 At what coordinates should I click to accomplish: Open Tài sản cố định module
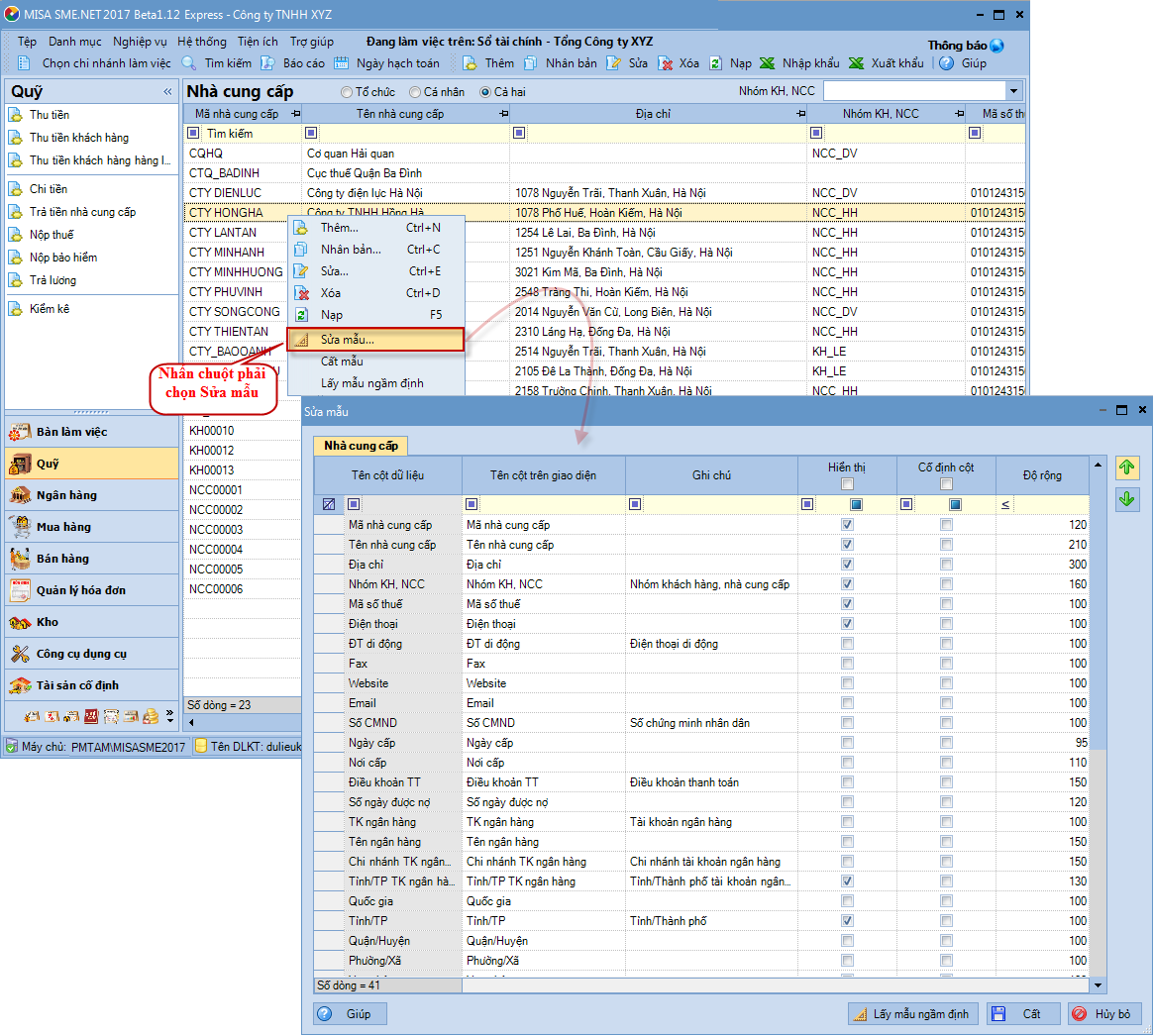[x=92, y=685]
